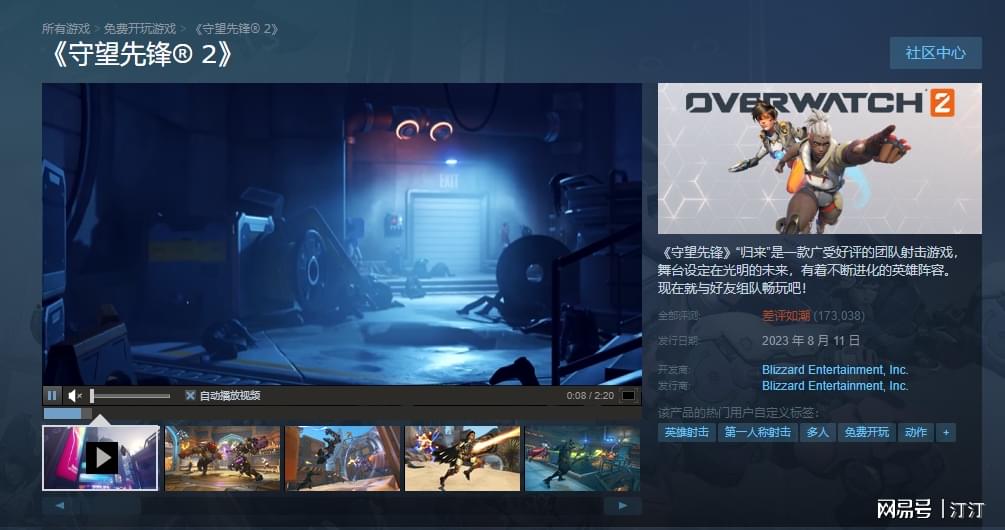Select the 免费开玩 tag
The width and height of the screenshot is (1005, 530).
867,433
